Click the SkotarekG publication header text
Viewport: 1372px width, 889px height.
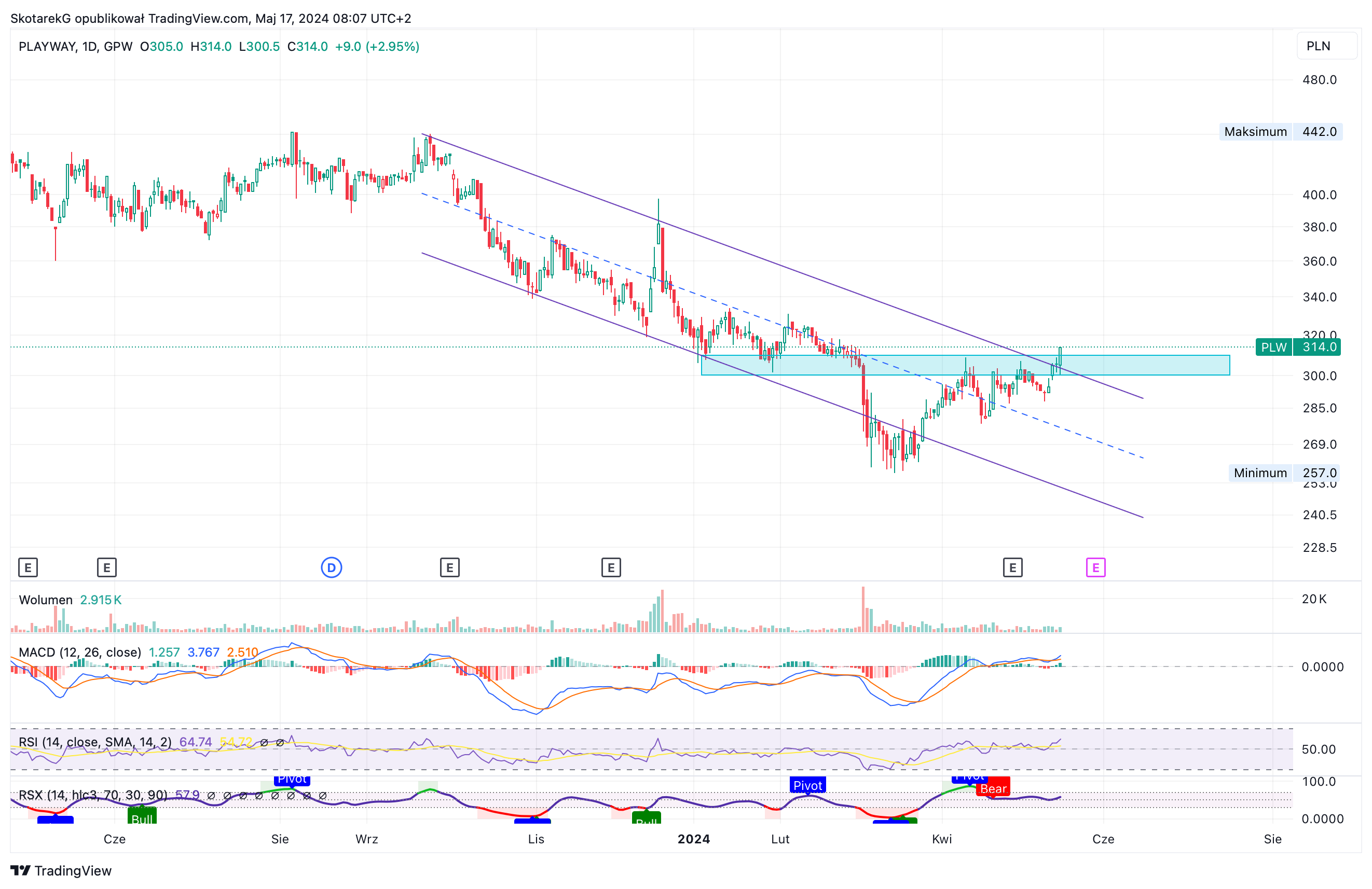click(x=210, y=19)
